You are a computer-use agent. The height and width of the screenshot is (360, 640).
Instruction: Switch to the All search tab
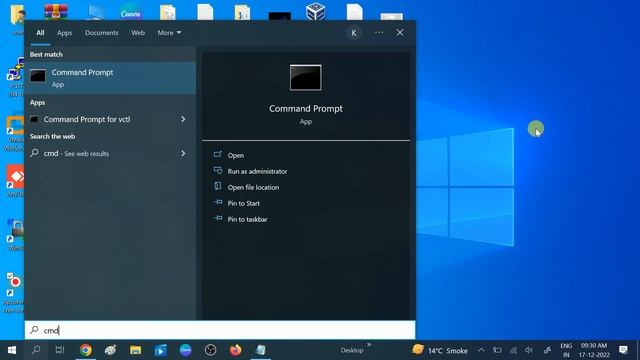(x=40, y=33)
